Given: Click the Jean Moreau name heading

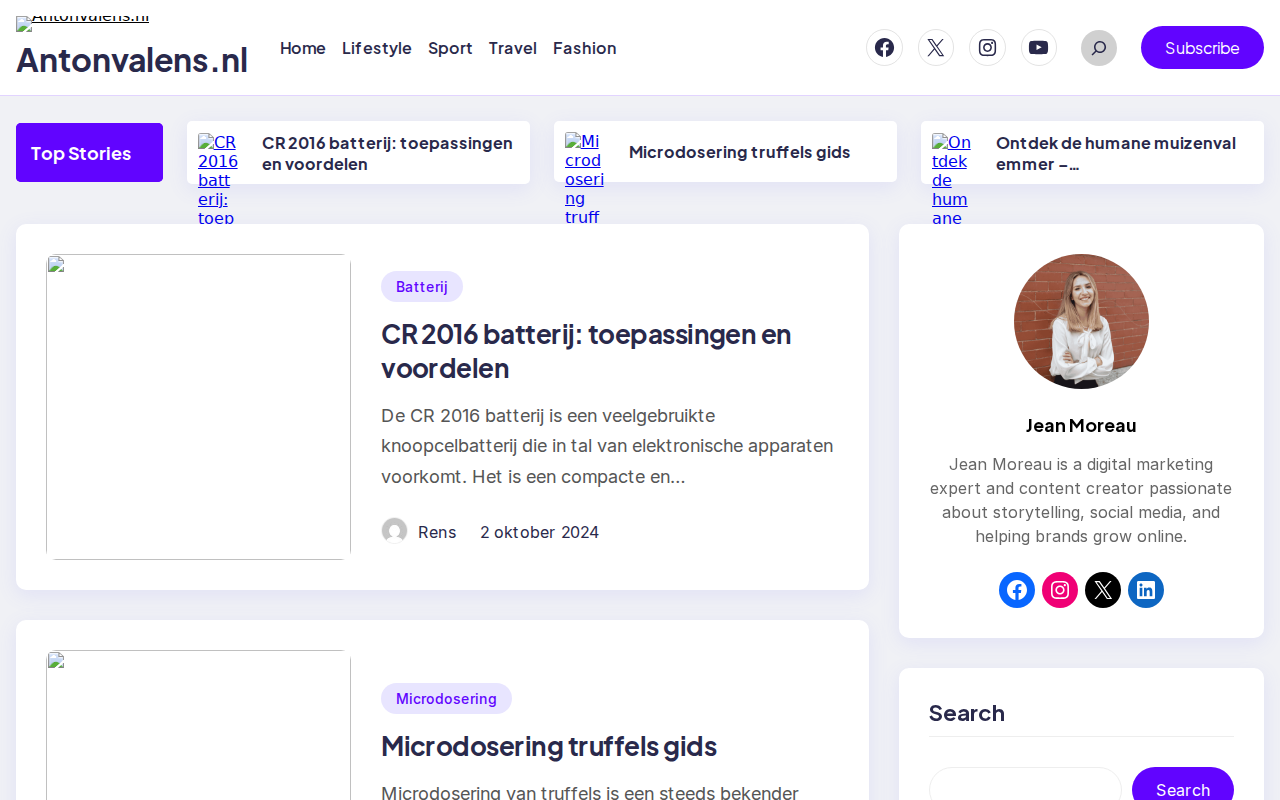Looking at the screenshot, I should pyautogui.click(x=1081, y=425).
